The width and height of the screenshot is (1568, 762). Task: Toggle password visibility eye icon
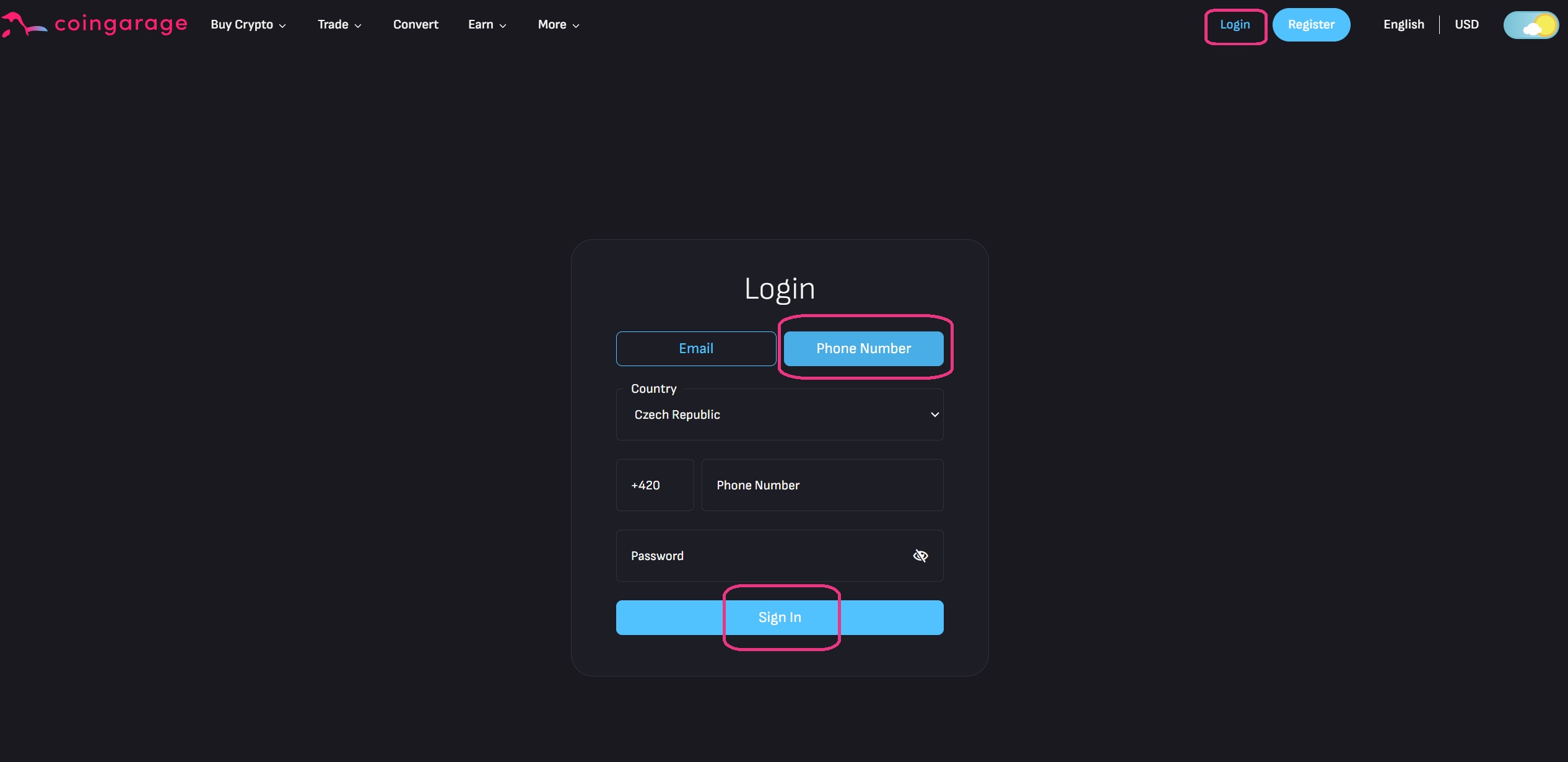tap(920, 556)
